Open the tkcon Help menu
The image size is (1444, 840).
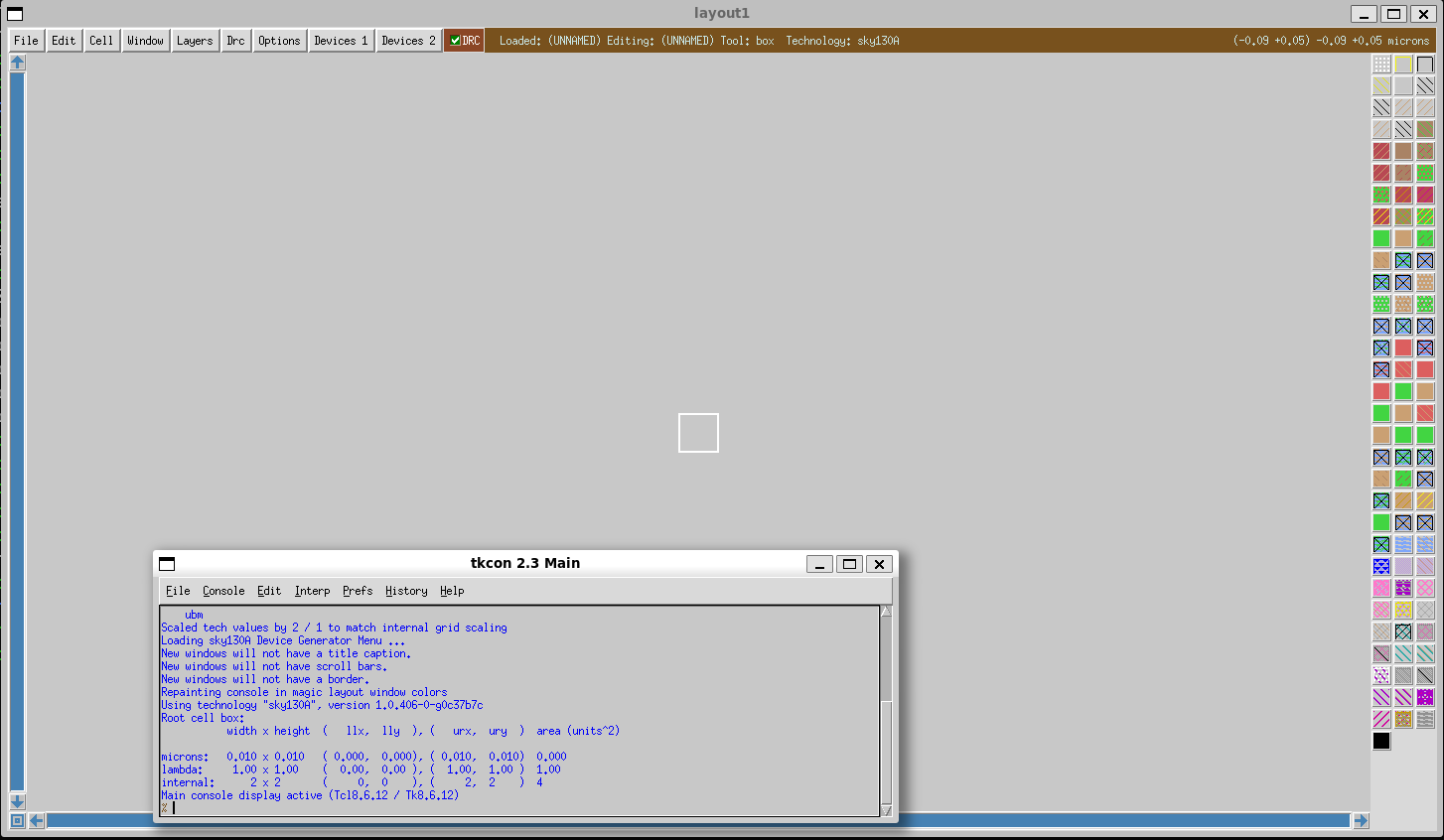pyautogui.click(x=452, y=591)
